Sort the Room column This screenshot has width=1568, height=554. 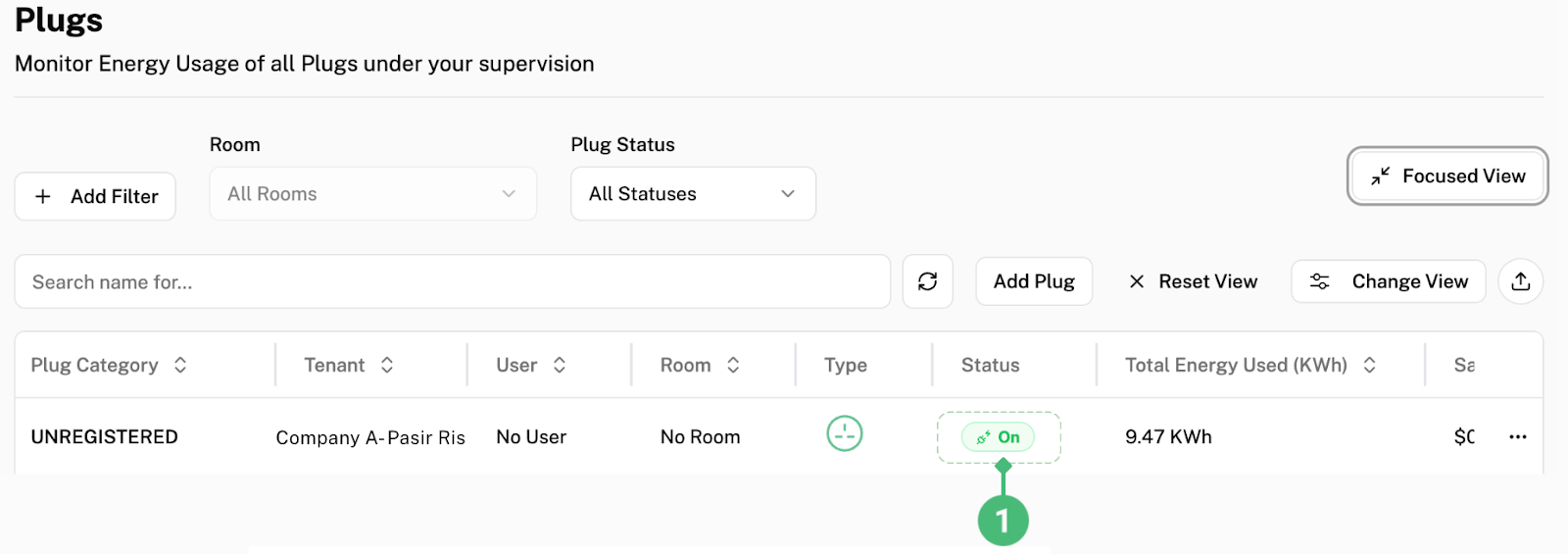pos(733,365)
